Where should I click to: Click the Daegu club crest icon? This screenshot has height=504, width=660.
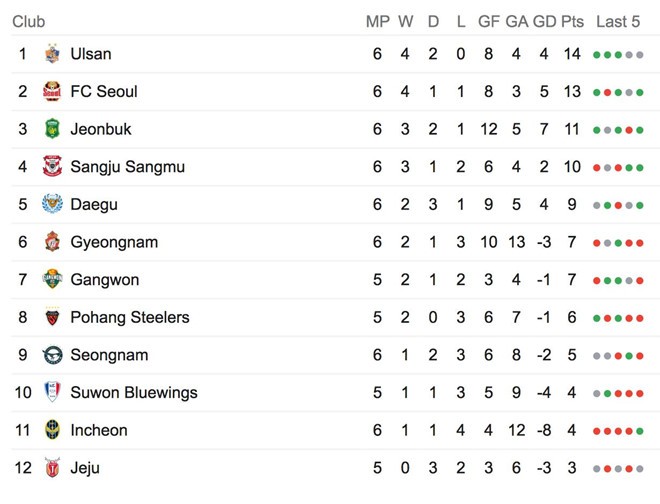(52, 204)
